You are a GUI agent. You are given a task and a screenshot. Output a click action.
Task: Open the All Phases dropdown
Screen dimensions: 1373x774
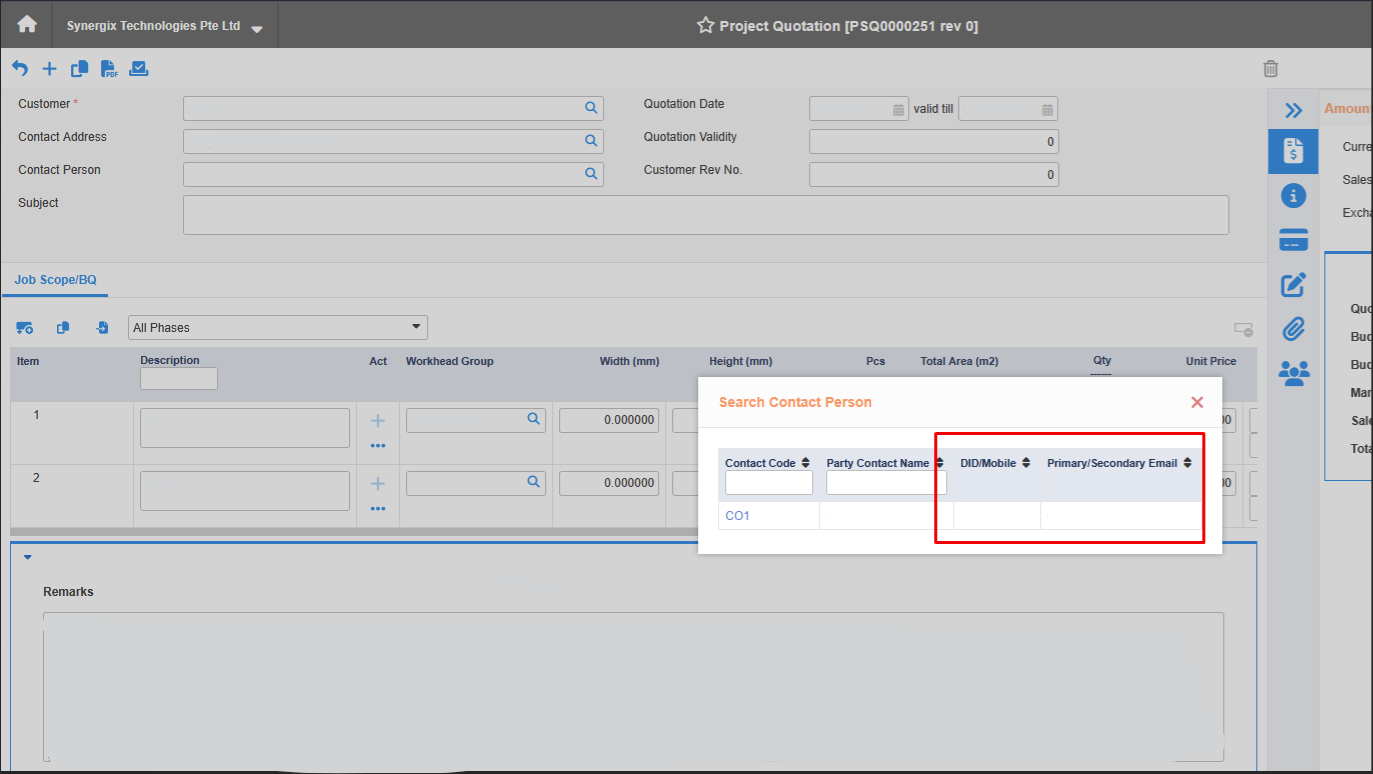coord(414,327)
